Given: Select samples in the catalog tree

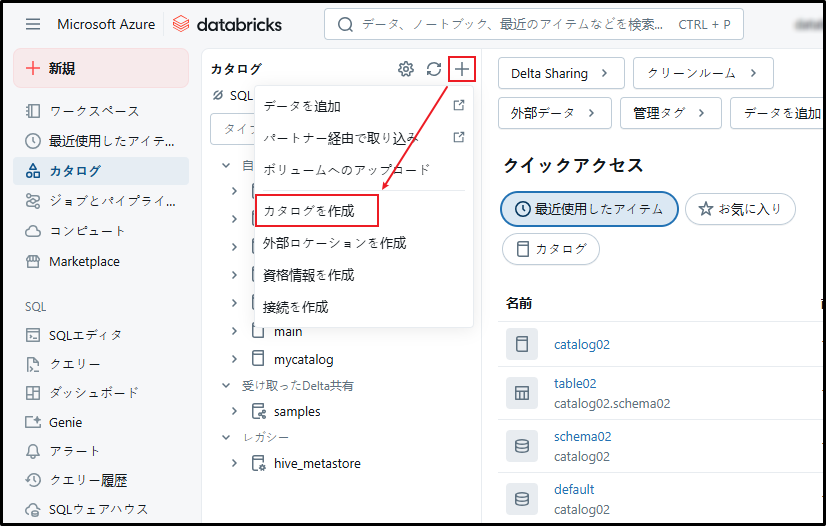Looking at the screenshot, I should [297, 412].
